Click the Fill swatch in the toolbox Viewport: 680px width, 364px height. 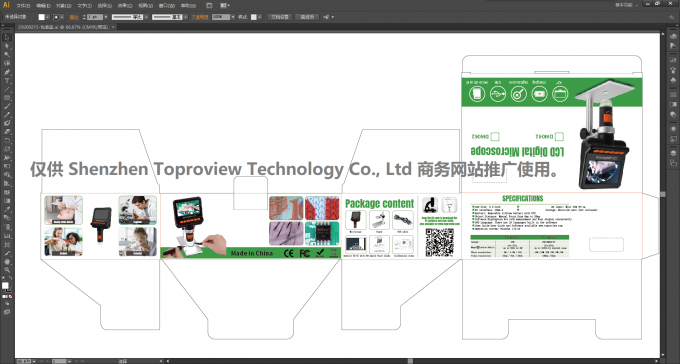(x=5, y=285)
